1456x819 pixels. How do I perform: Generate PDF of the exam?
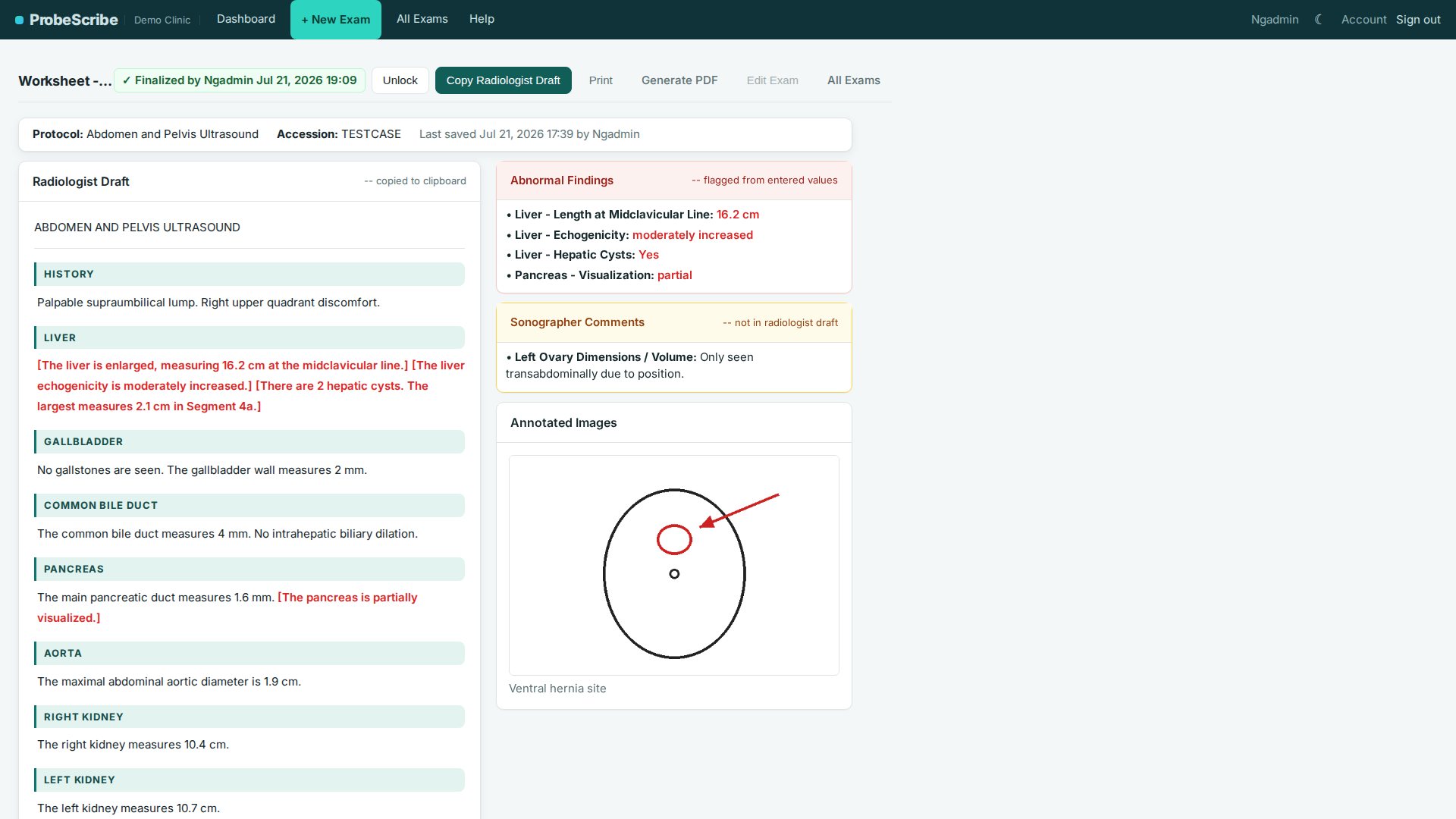pos(679,80)
